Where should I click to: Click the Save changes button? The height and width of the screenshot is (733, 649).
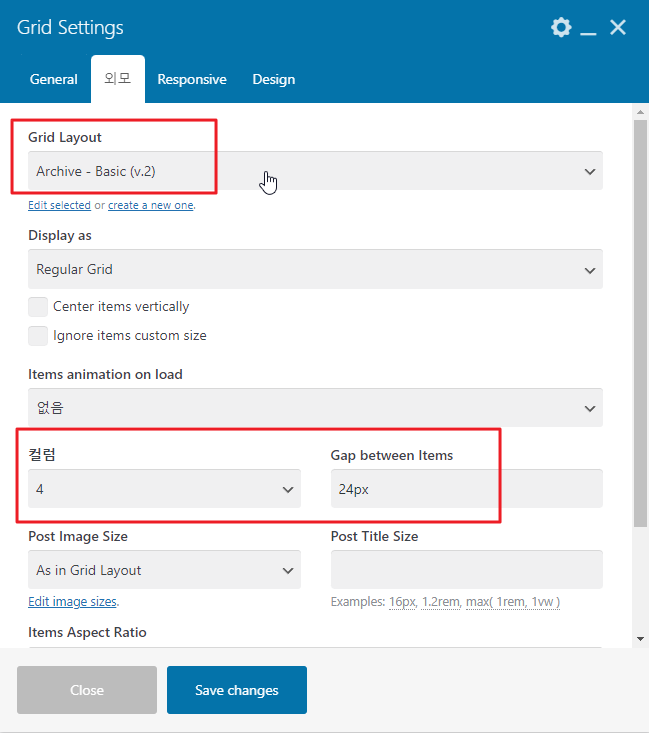click(237, 690)
